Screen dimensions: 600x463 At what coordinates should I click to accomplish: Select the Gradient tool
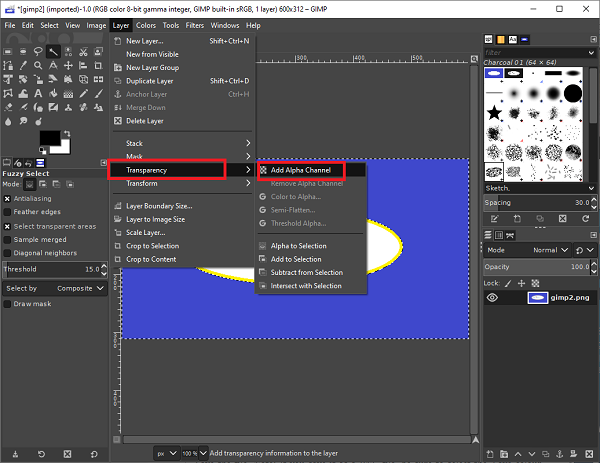point(68,93)
